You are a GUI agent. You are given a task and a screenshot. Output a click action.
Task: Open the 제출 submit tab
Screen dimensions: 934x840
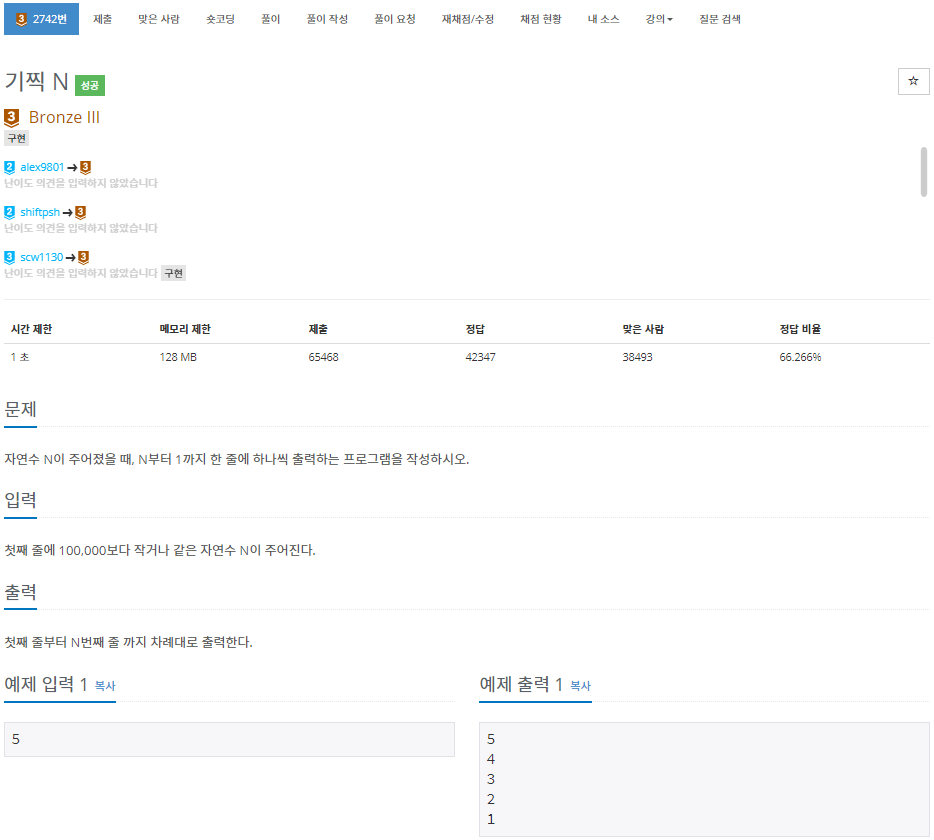pyautogui.click(x=102, y=19)
